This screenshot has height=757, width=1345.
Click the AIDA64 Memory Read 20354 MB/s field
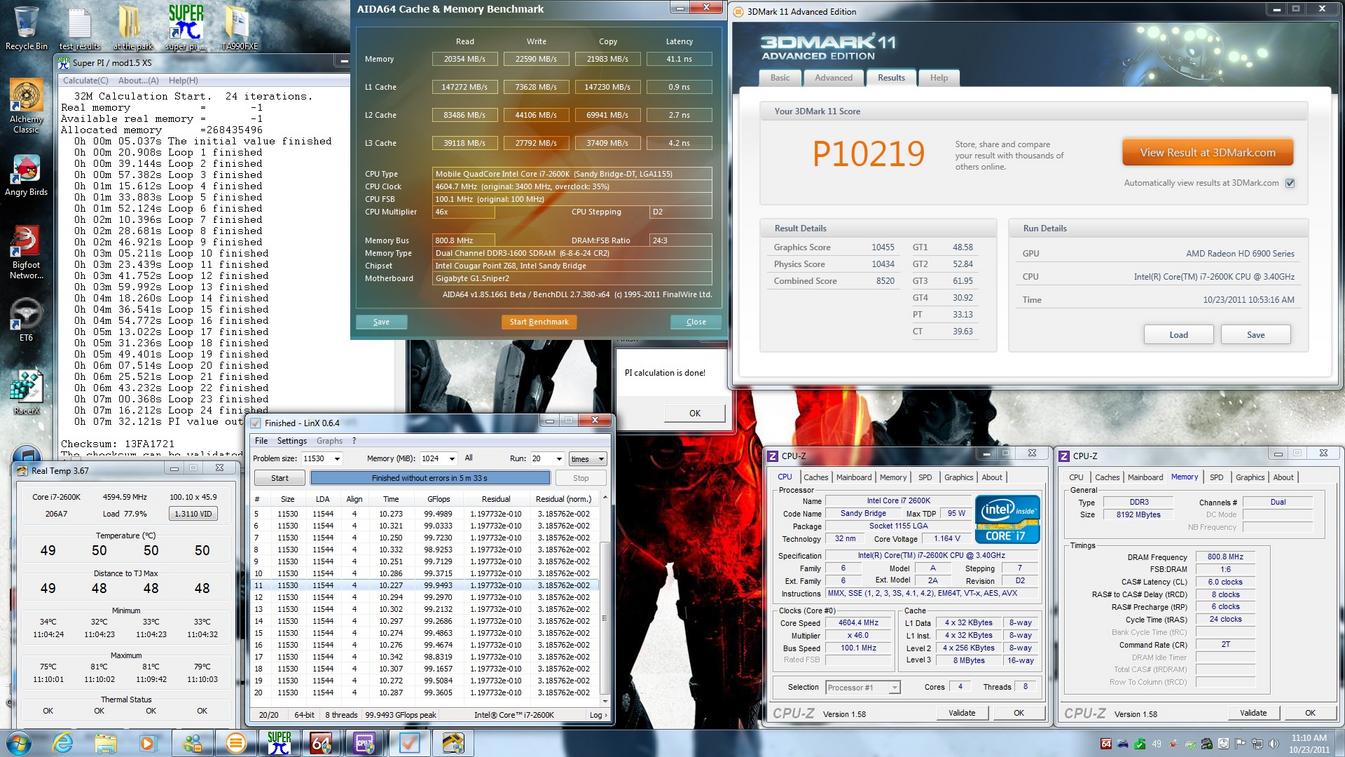pyautogui.click(x=464, y=59)
